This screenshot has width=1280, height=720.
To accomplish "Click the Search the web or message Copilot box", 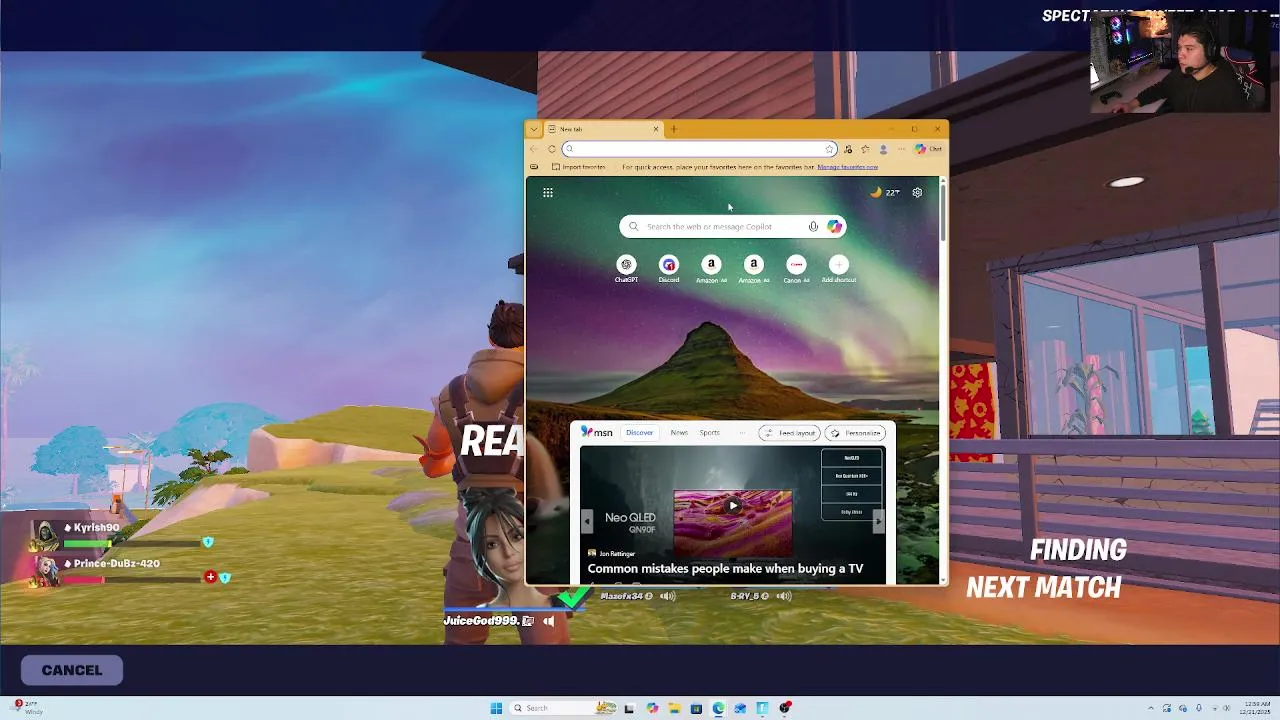I will pos(732,227).
